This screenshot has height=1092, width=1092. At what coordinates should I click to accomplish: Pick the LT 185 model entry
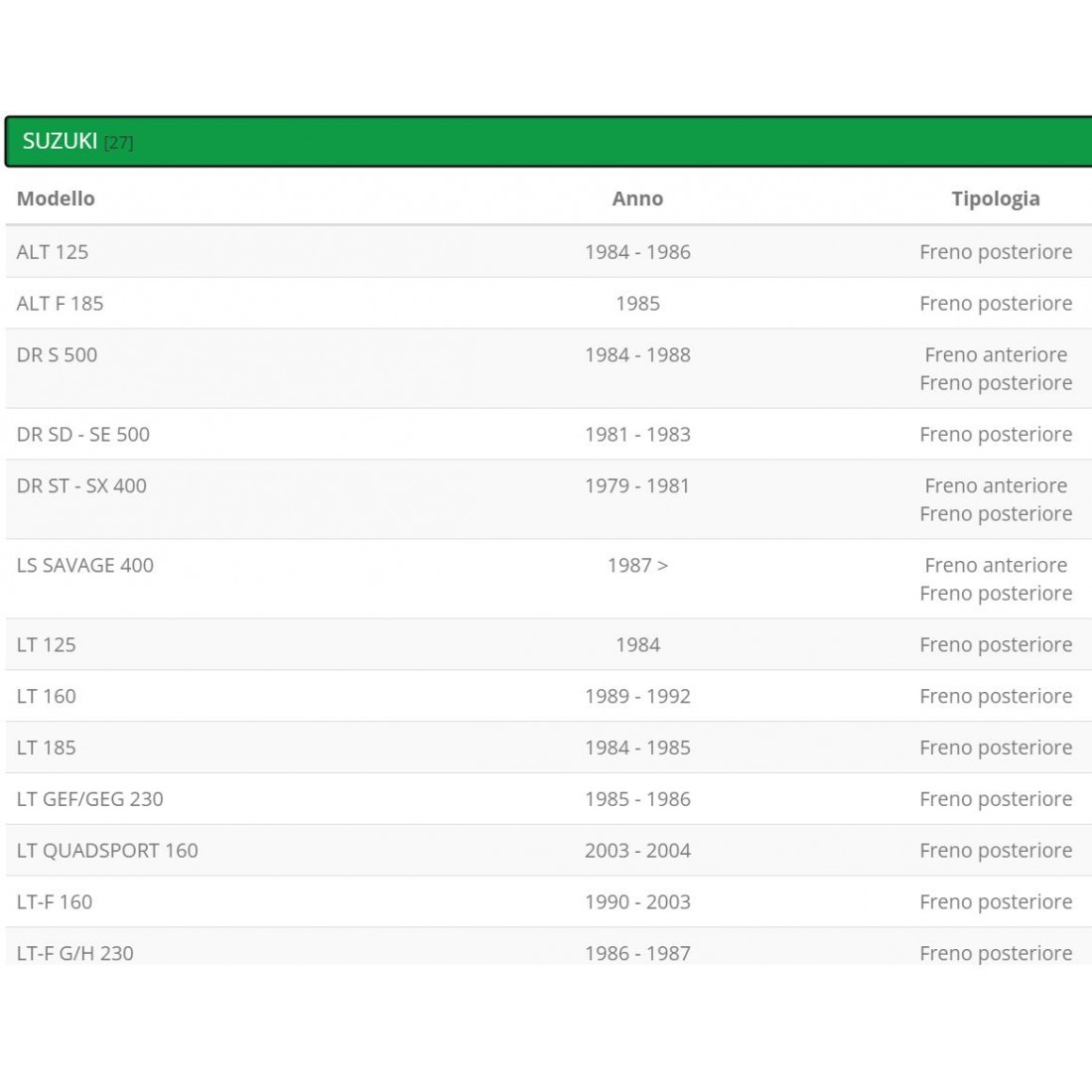click(x=47, y=749)
